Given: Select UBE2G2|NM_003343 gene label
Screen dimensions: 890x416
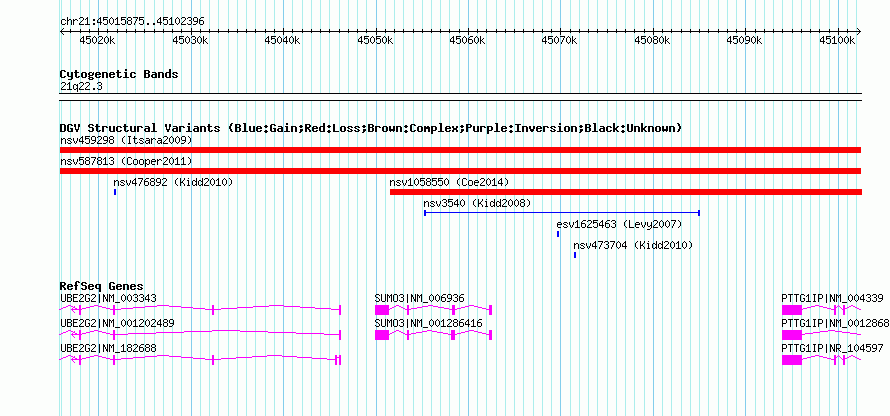Looking at the screenshot, I should point(108,298).
